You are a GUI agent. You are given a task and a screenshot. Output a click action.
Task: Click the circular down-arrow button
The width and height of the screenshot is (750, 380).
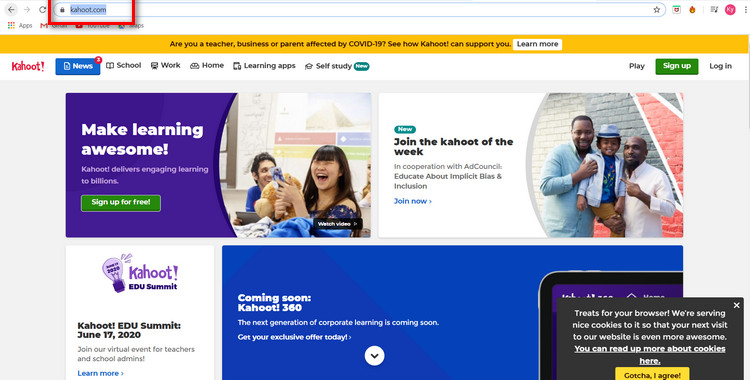click(x=375, y=356)
